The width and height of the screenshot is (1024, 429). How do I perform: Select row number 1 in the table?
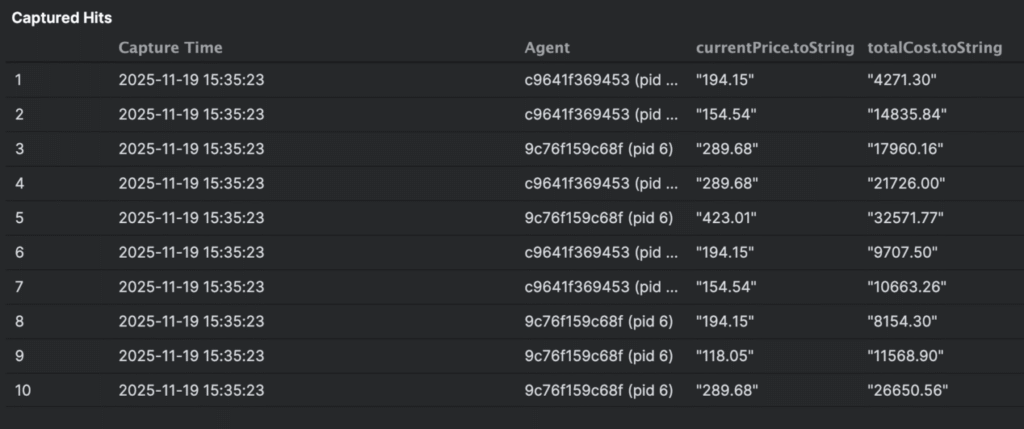19,80
